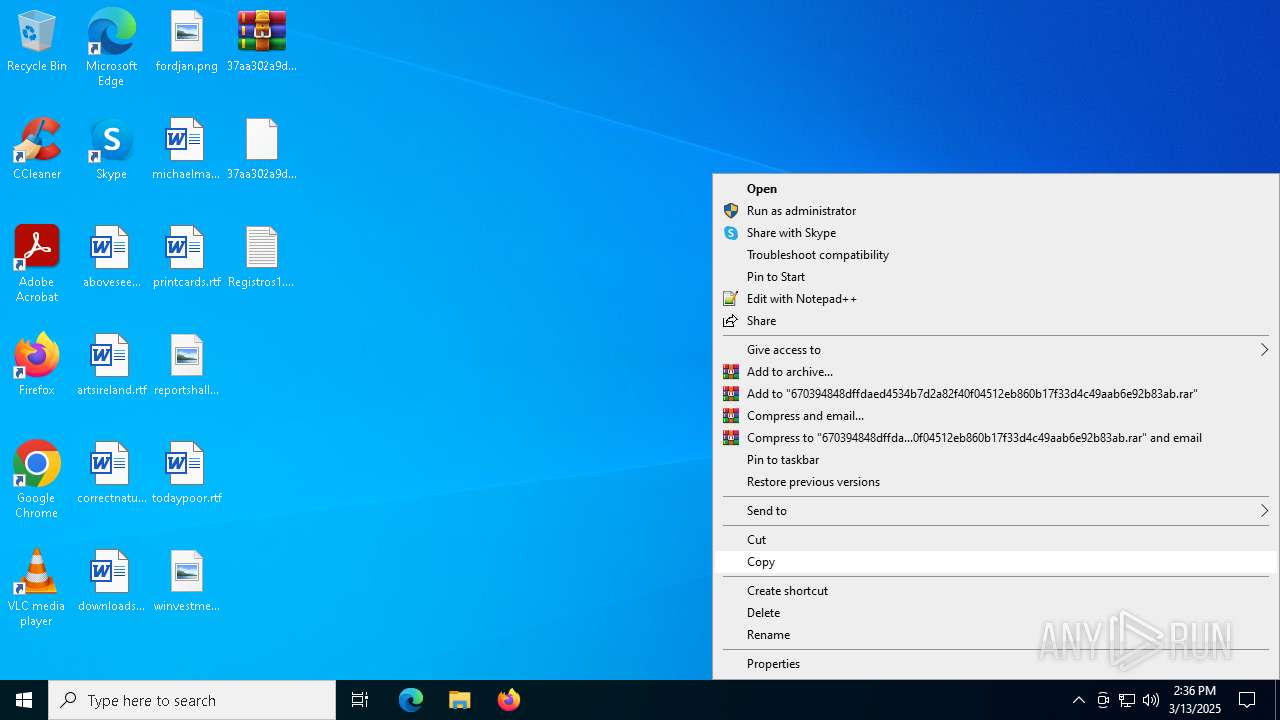This screenshot has height=720, width=1280.
Task: Click the fordjan.png file icon
Action: 187,42
